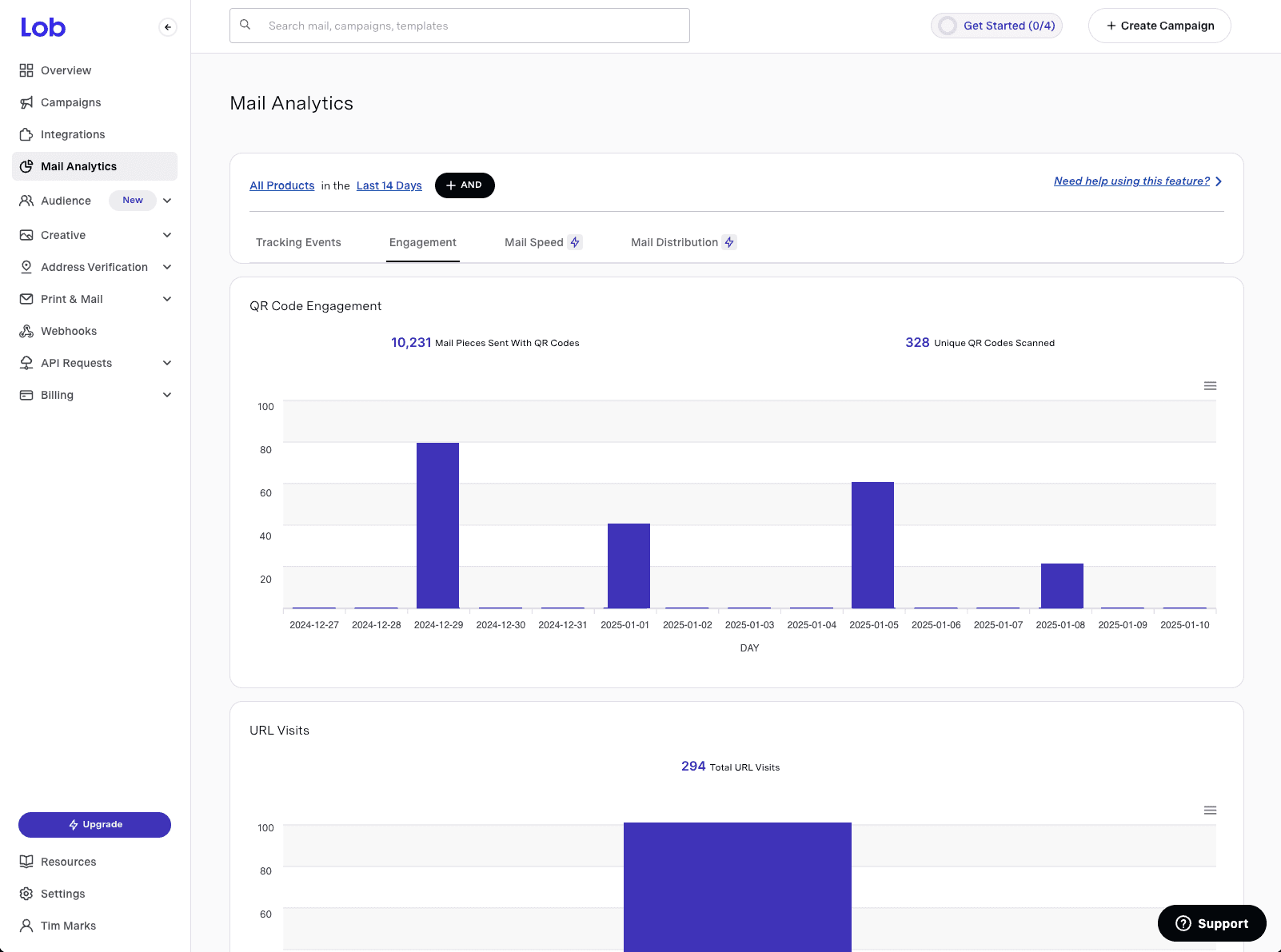Click the Webhooks icon
1281x952 pixels.
[26, 331]
